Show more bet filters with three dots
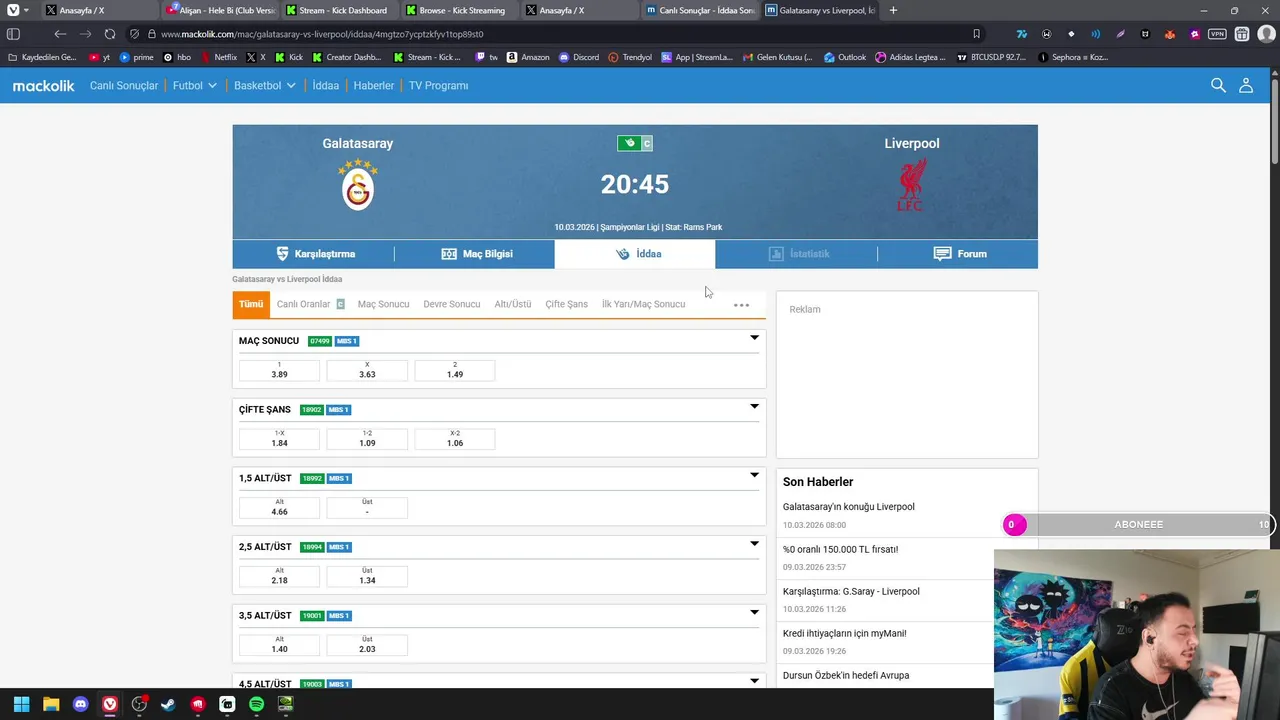This screenshot has height=720, width=1280. click(x=741, y=305)
